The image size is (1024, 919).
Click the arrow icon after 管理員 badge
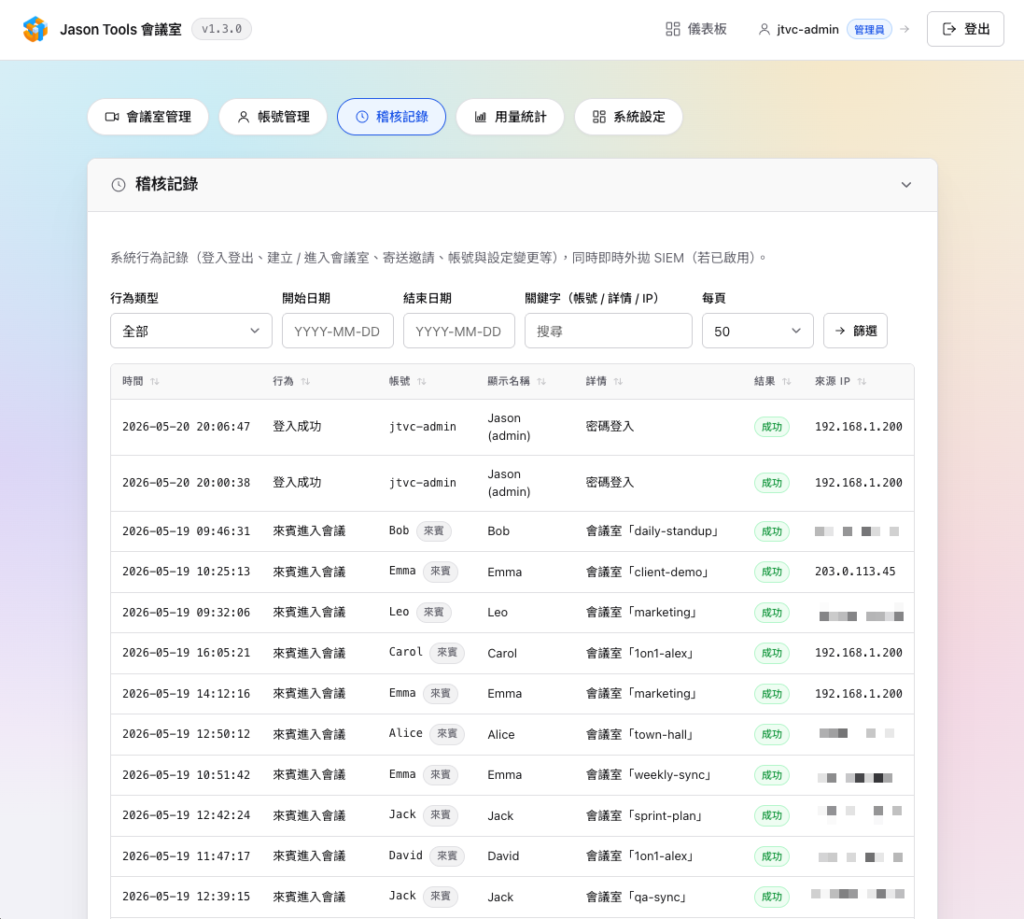(904, 29)
